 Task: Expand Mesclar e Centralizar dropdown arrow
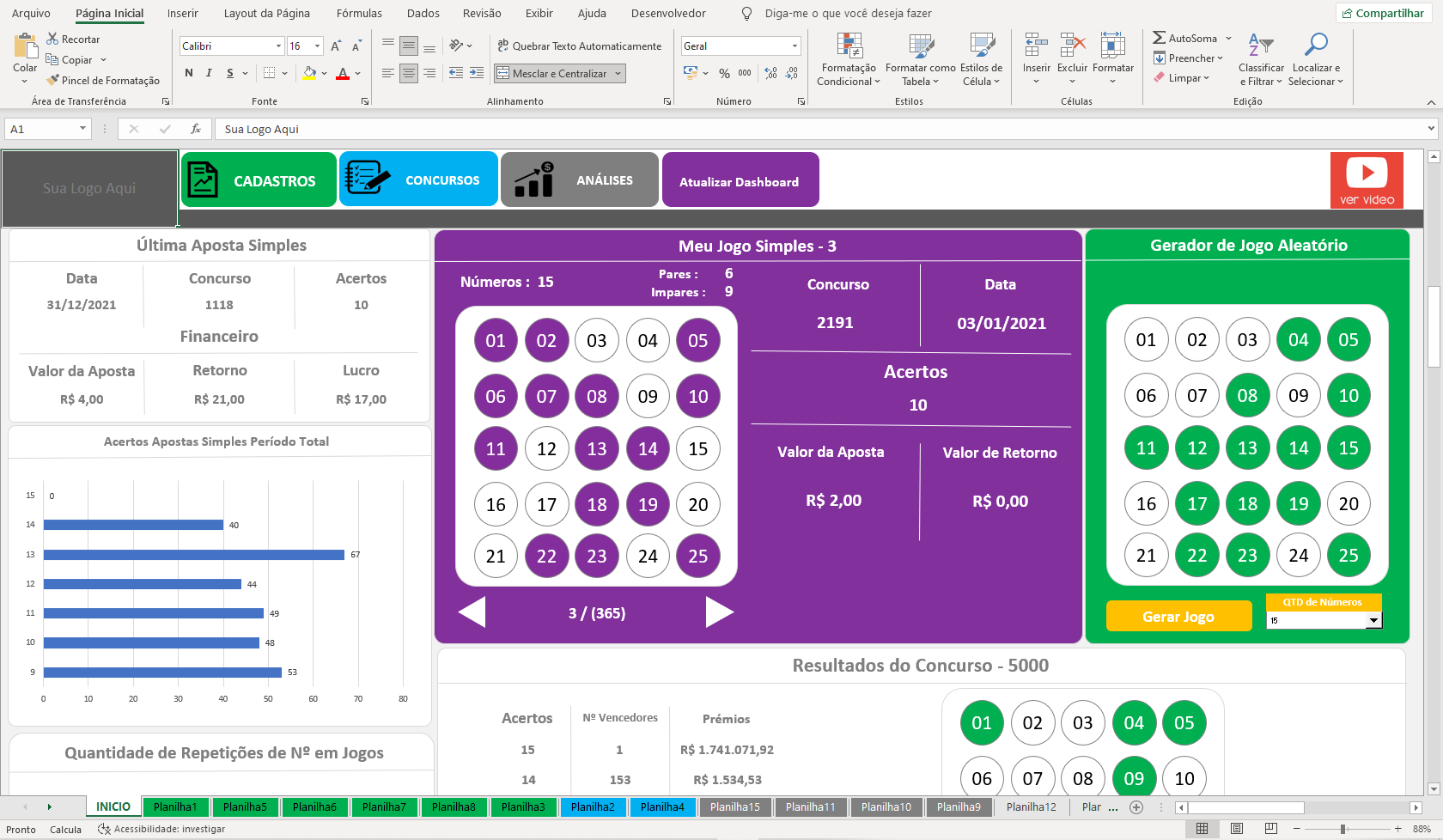[x=617, y=74]
